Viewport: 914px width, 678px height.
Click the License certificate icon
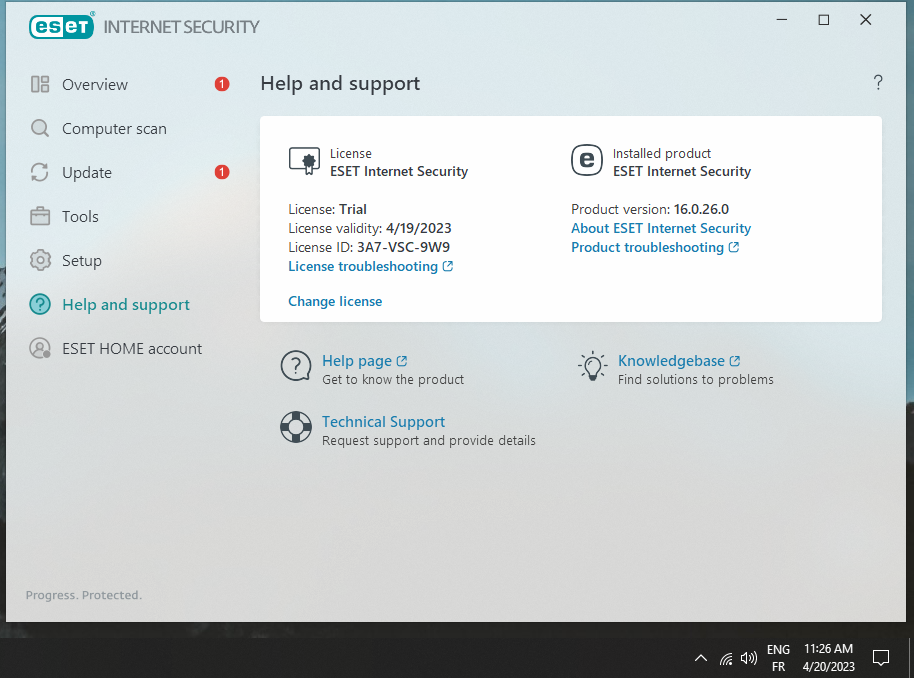coord(304,161)
